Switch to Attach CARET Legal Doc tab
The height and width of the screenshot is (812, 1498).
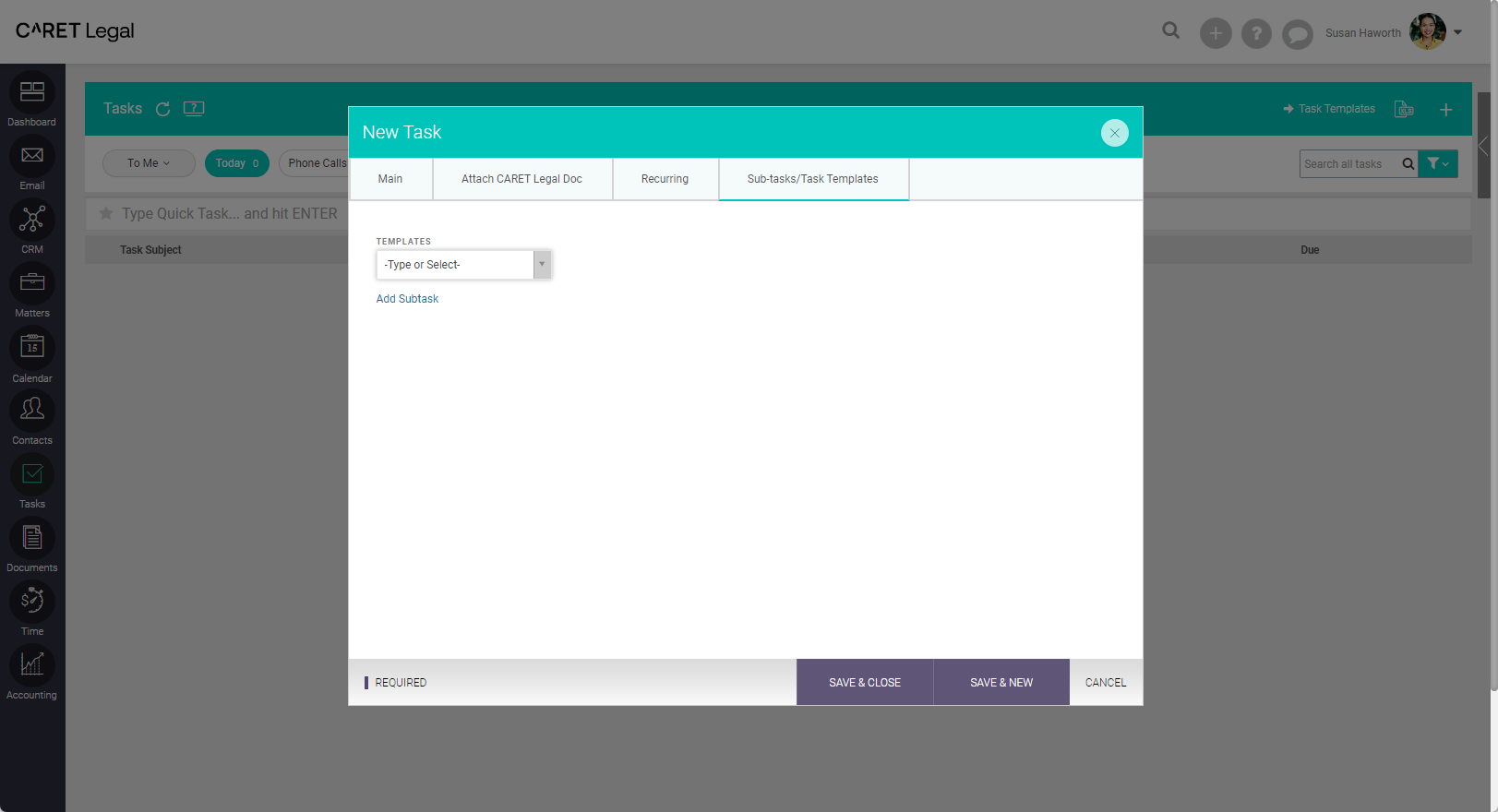(x=522, y=179)
